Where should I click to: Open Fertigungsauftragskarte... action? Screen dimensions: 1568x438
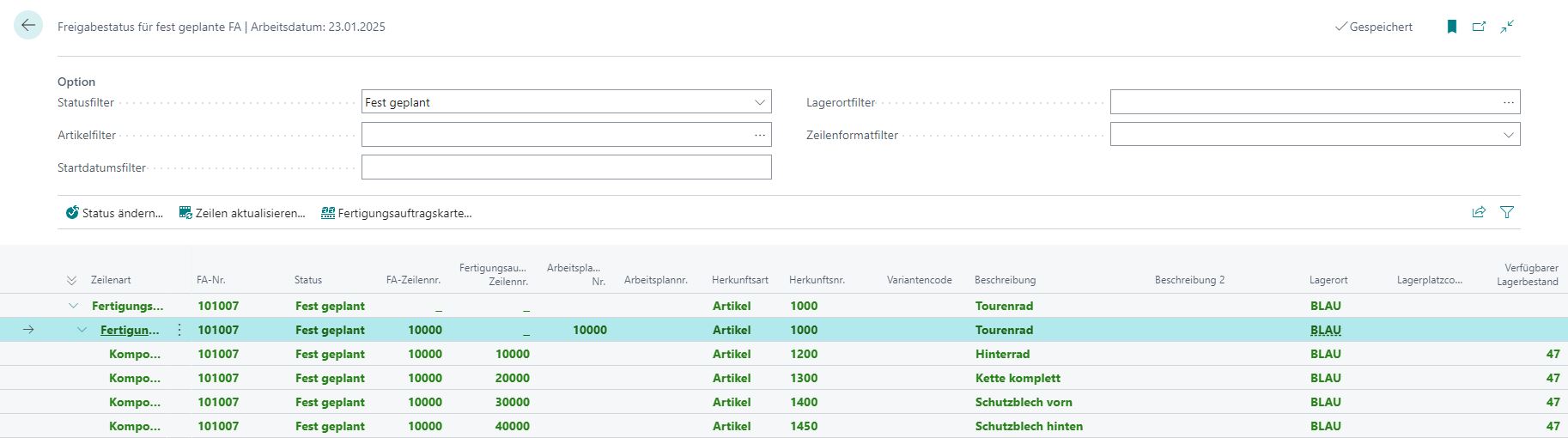click(397, 213)
